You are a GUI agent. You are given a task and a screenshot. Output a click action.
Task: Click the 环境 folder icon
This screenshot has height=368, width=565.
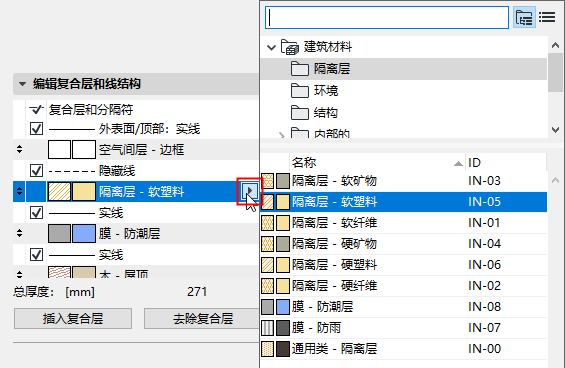click(300, 91)
